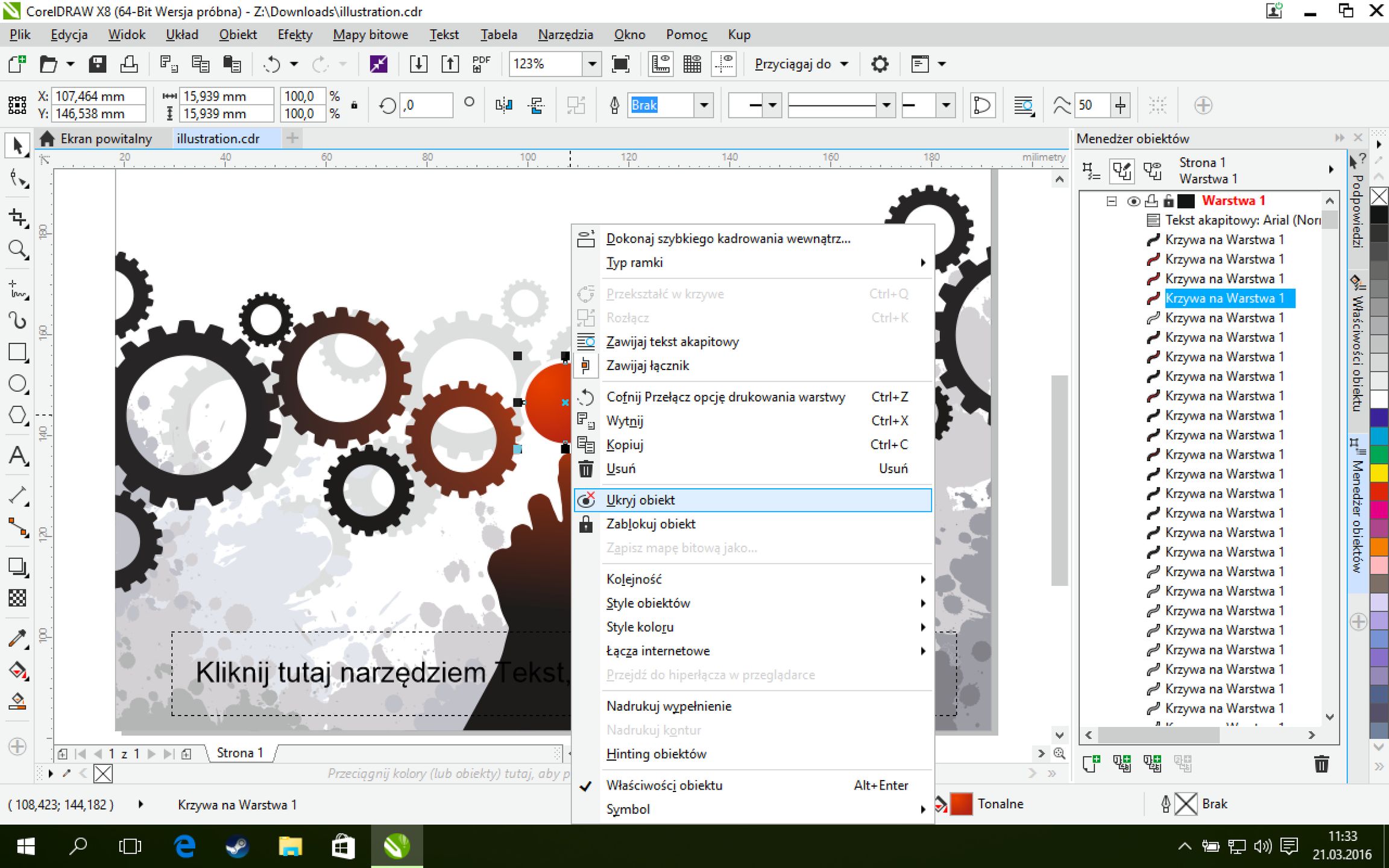Screen dimensions: 1389x868
Task: Select the Text tool
Action: coord(17,456)
